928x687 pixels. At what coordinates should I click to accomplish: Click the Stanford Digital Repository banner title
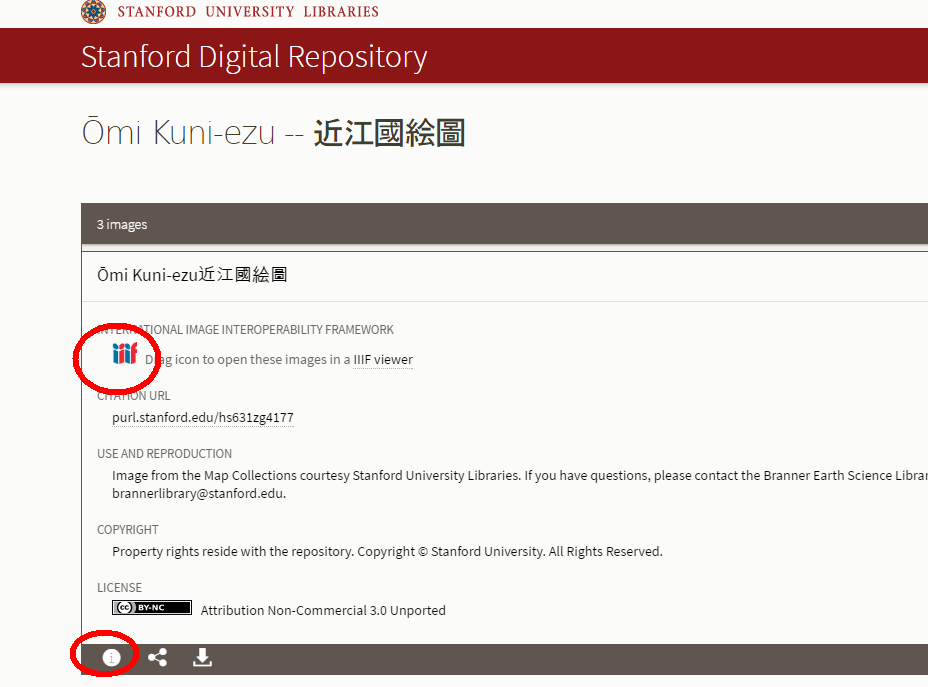pyautogui.click(x=254, y=57)
